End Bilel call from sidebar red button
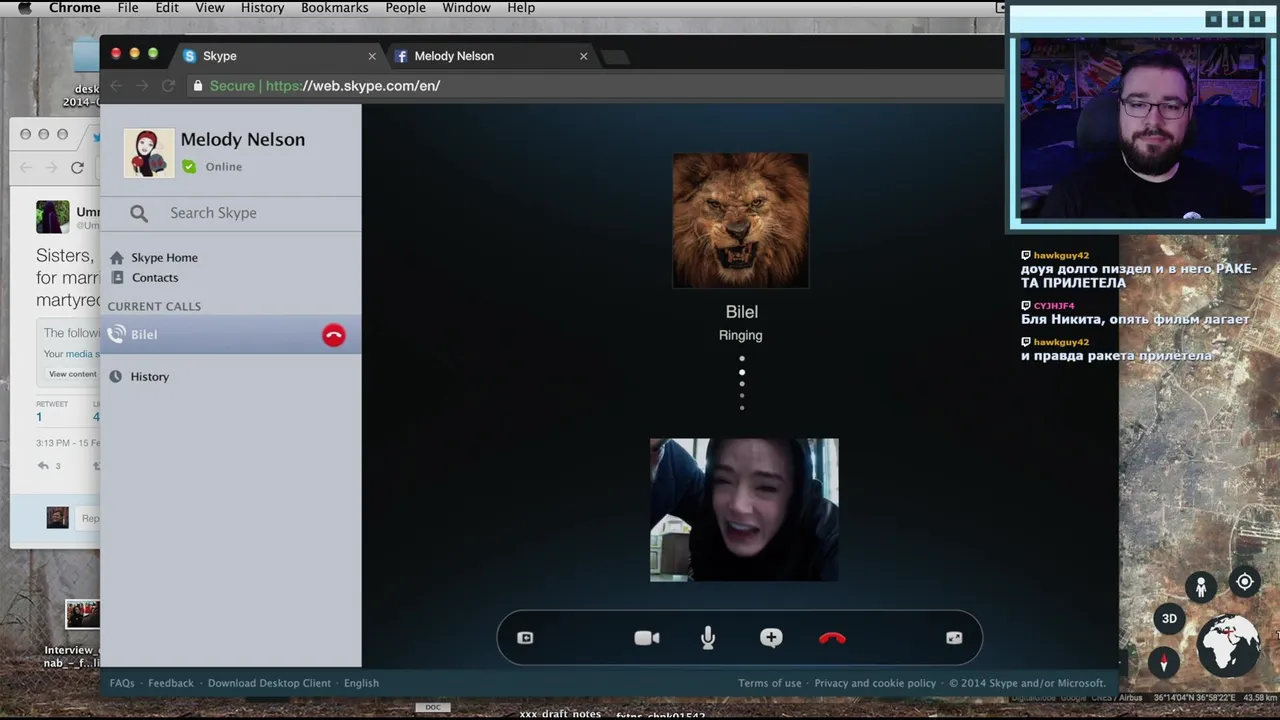 (334, 336)
